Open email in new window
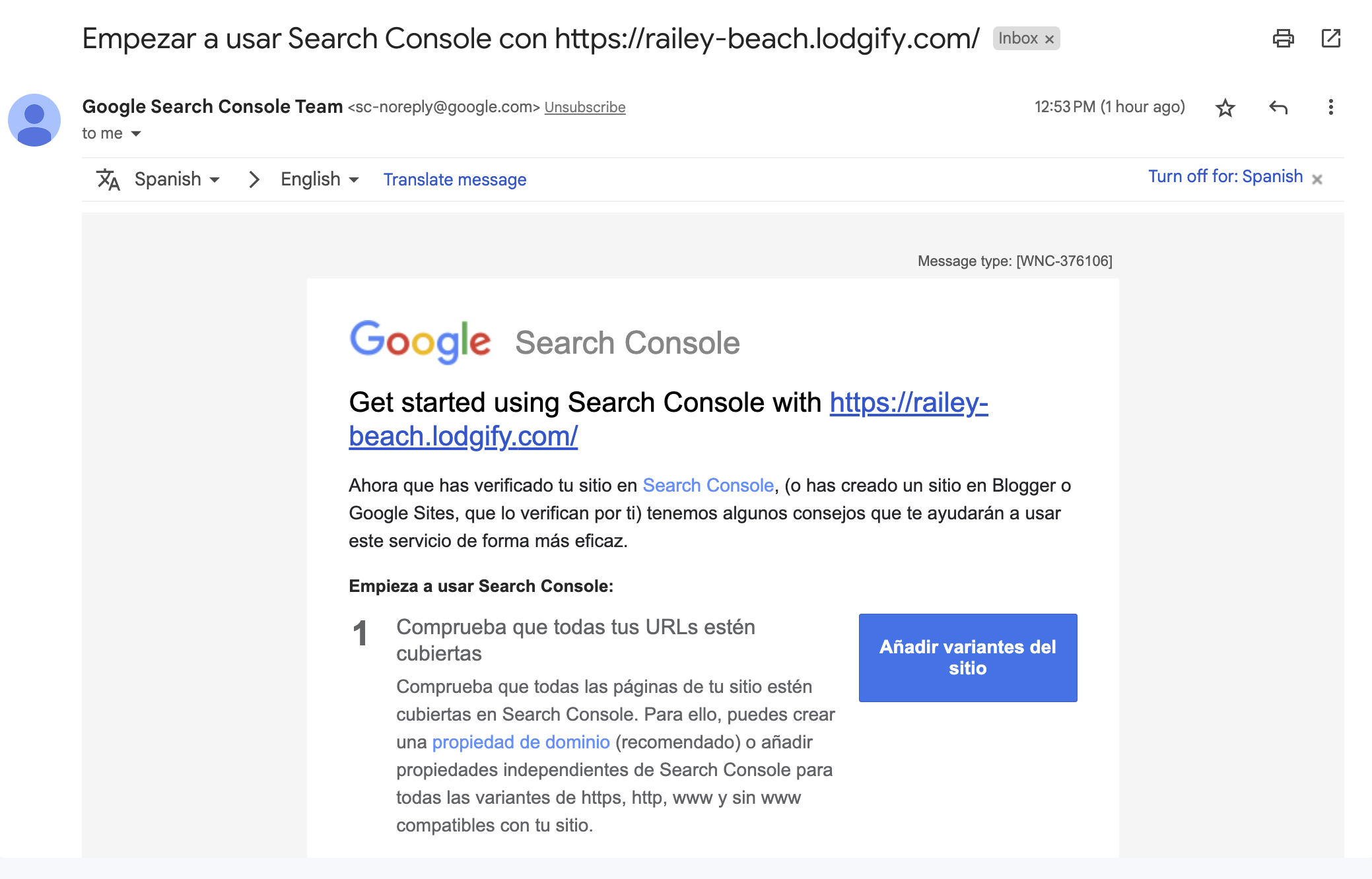Viewport: 1372px width, 879px height. (x=1330, y=38)
